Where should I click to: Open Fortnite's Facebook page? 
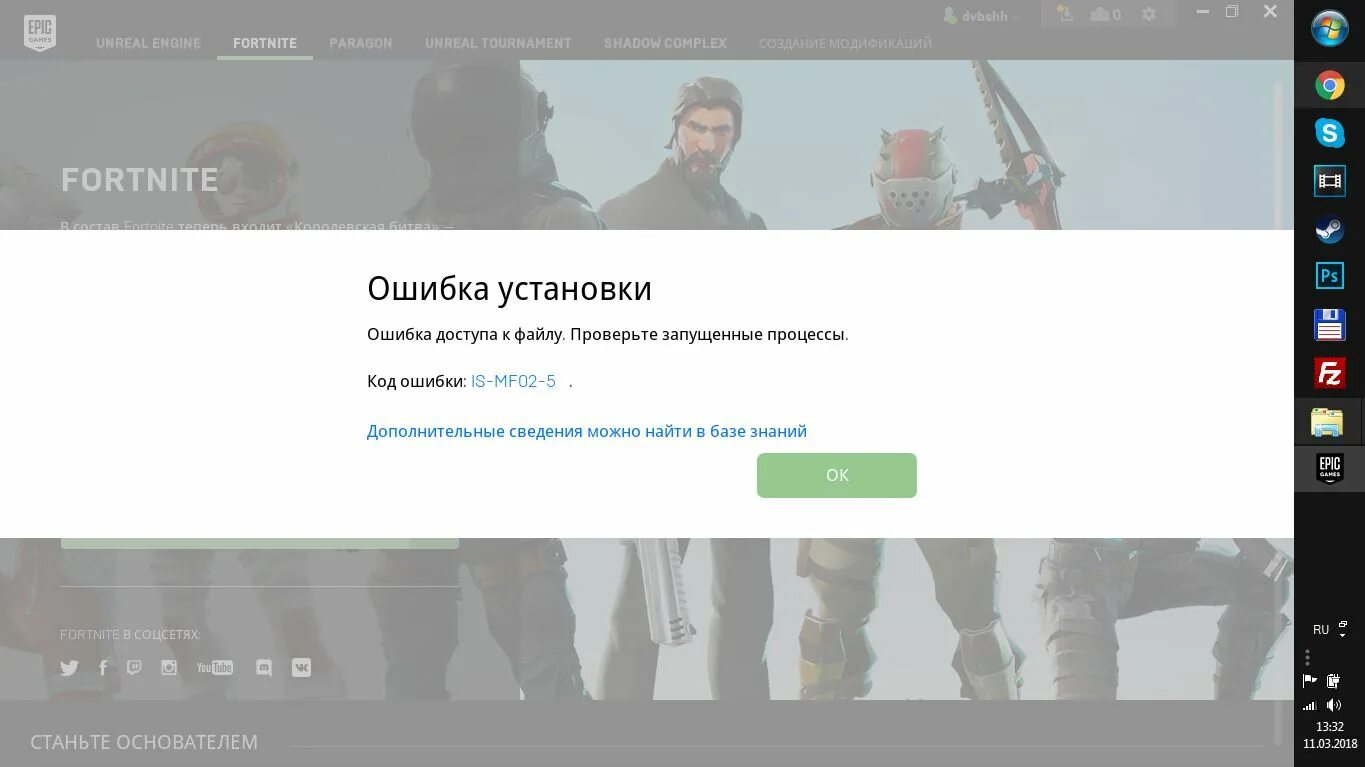pyautogui.click(x=102, y=667)
